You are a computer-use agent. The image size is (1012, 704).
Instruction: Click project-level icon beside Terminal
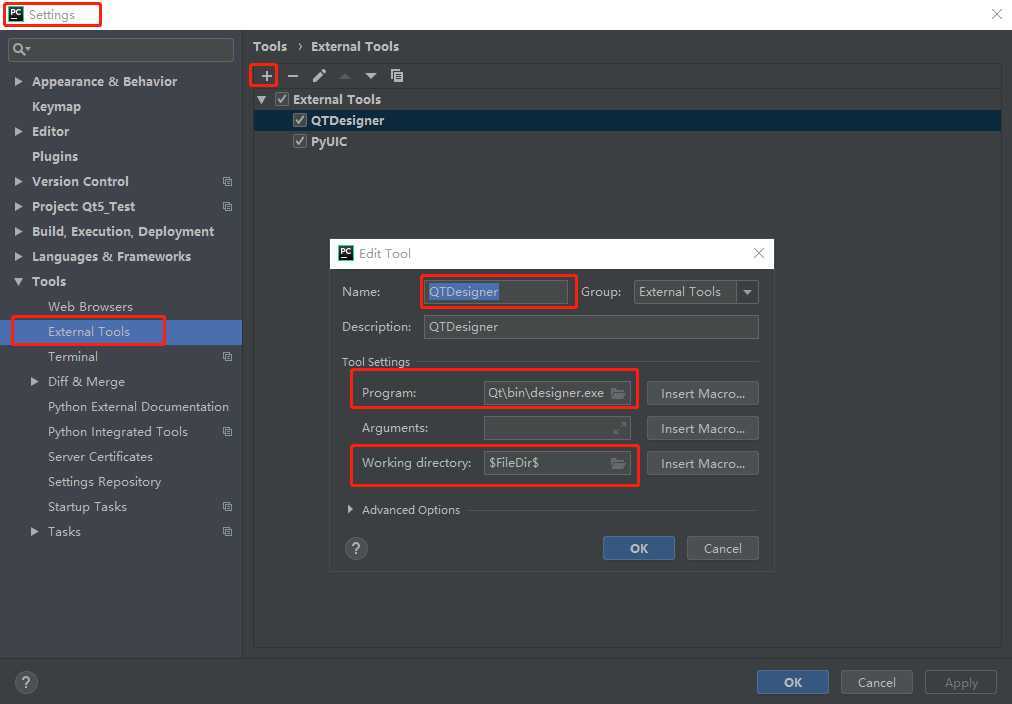tap(227, 356)
